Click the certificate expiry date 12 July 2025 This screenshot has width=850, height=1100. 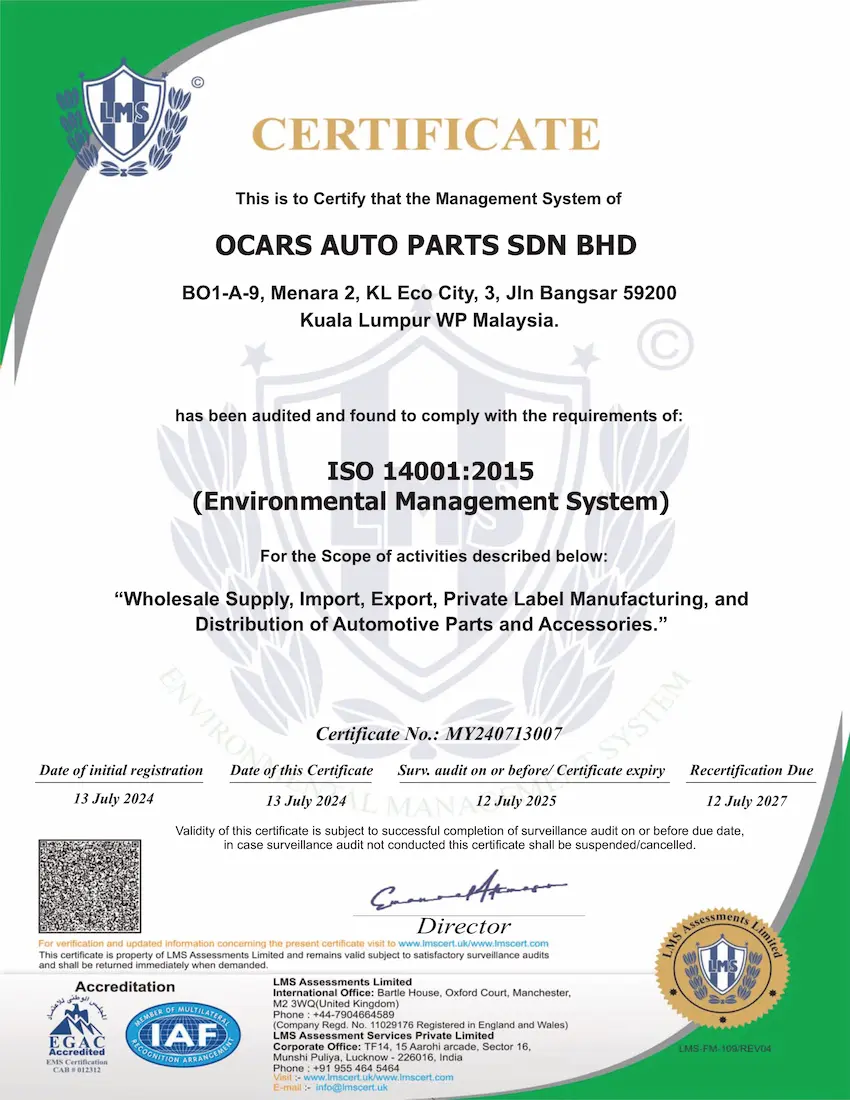pos(516,801)
